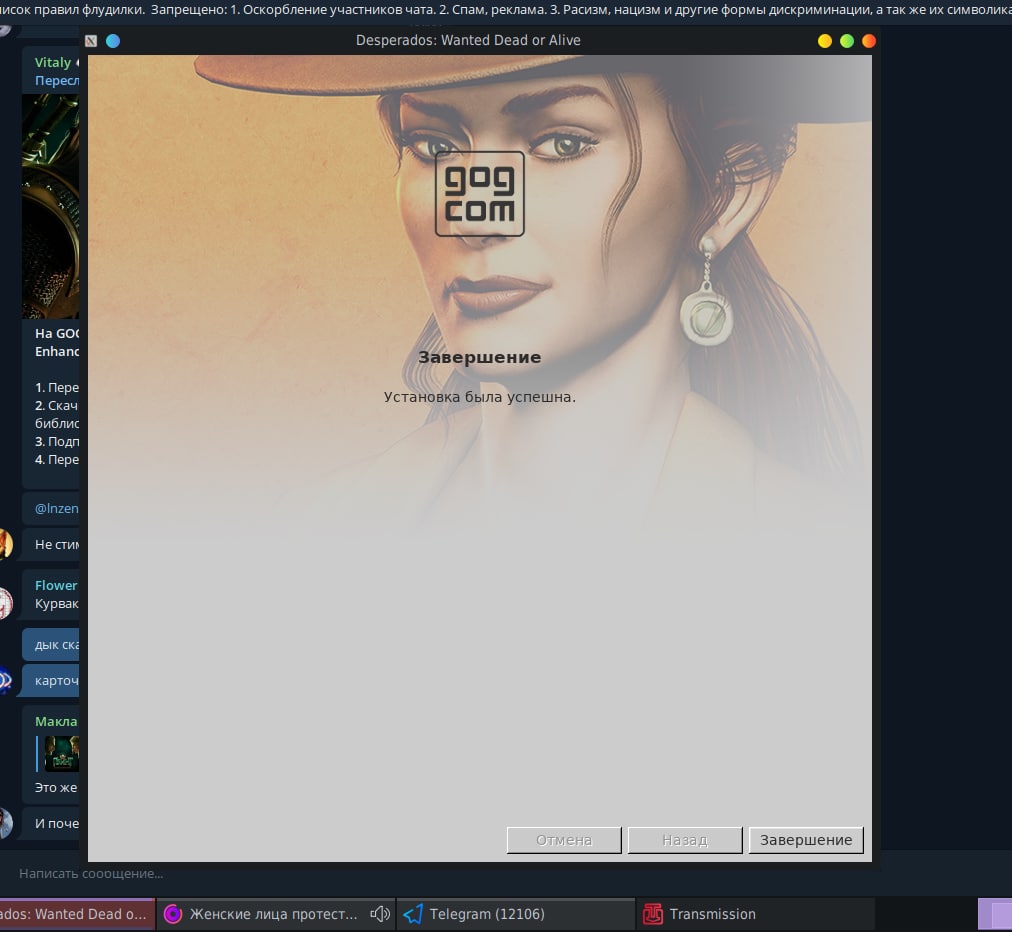Viewport: 1012px width, 932px height.
Task: Click the gog.com logo in the installer
Action: (480, 194)
